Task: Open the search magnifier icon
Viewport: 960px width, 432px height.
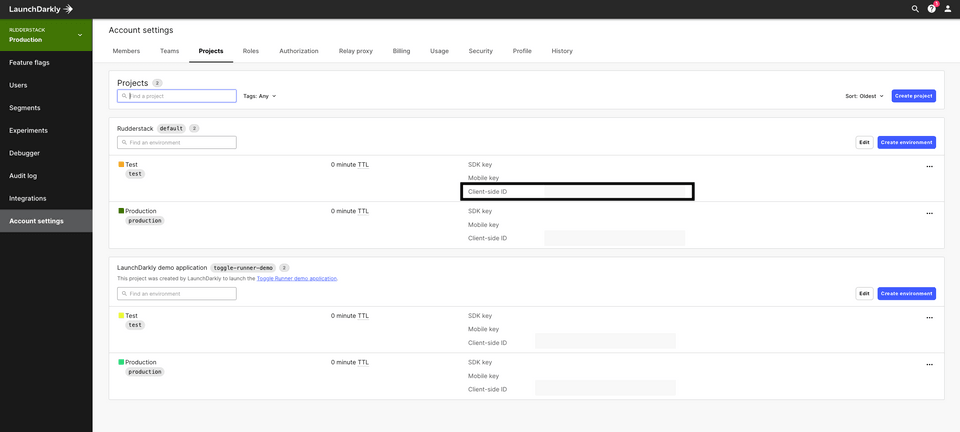Action: coord(915,9)
